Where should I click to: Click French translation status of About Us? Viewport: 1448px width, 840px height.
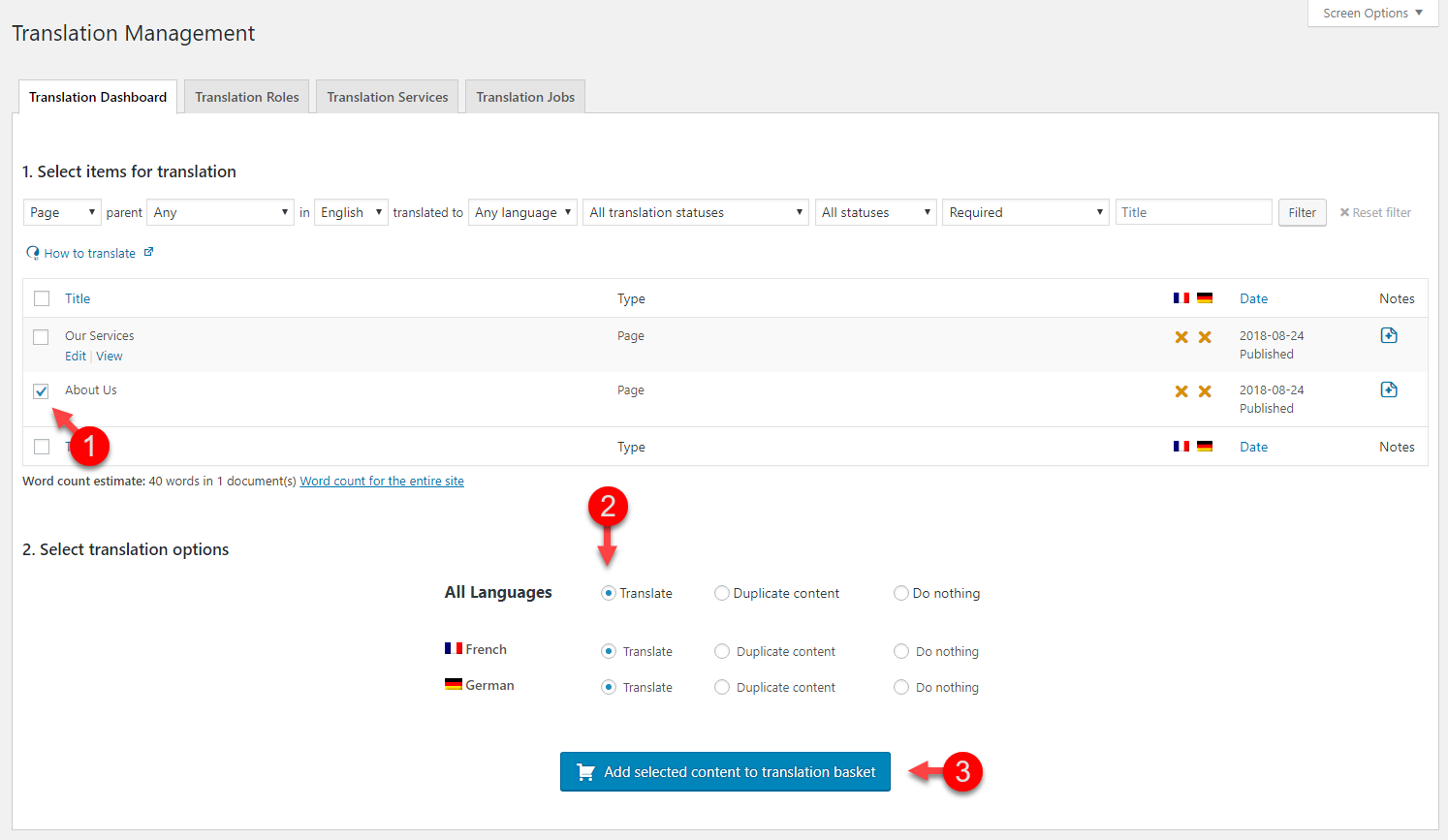1181,391
